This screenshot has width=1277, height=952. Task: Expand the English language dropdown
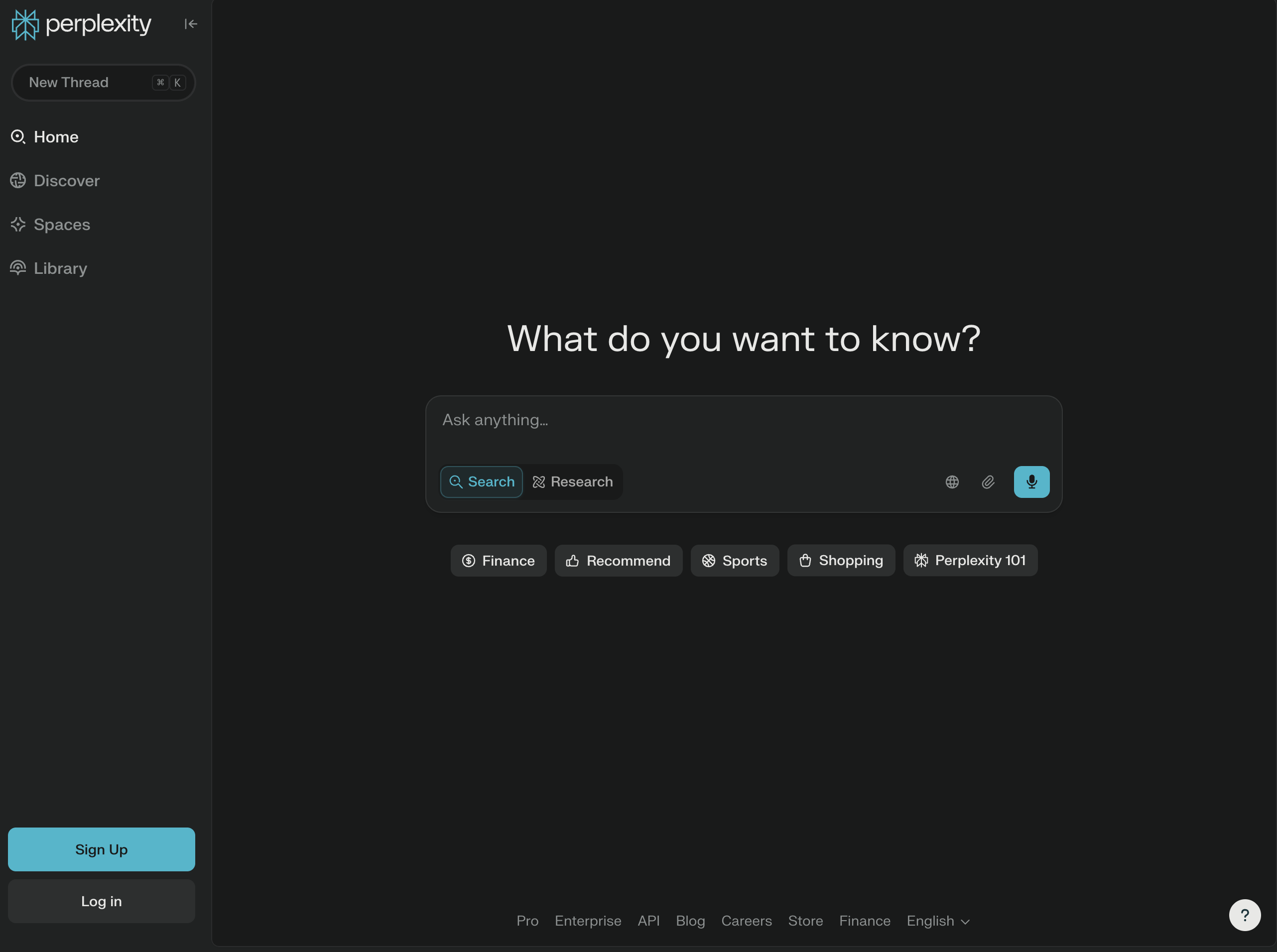point(938,921)
